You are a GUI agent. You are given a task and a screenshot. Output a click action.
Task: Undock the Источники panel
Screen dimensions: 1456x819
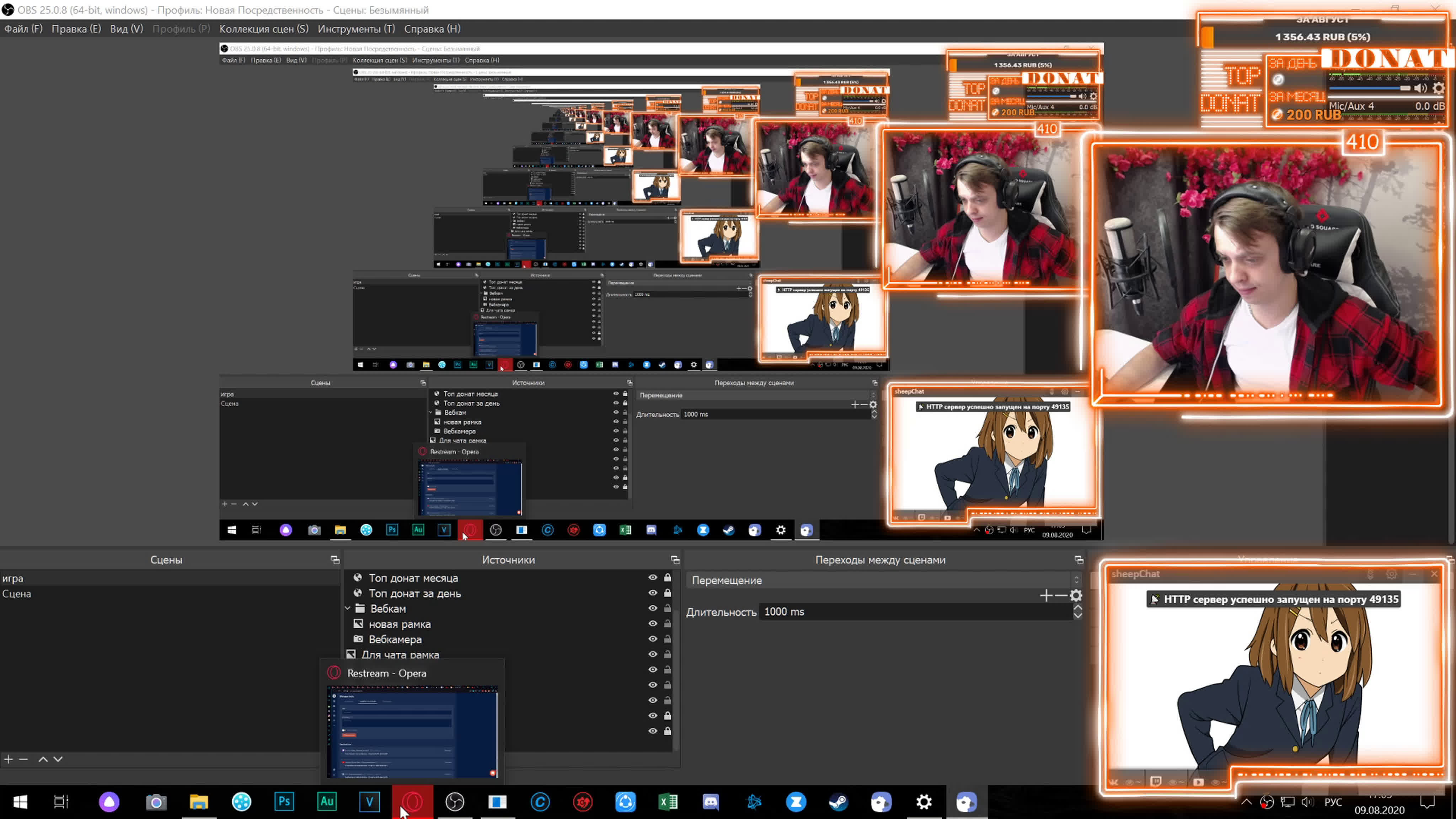pos(675,560)
